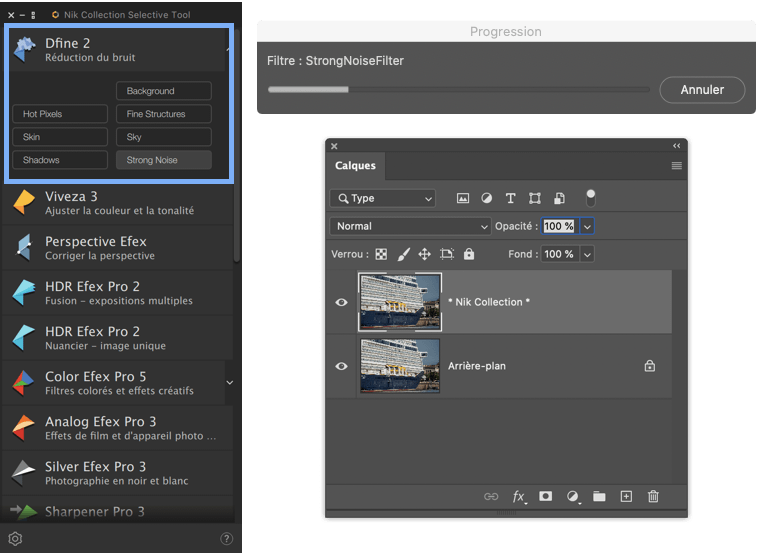Screen dimensions: 758x555
Task: Open Fond fill slider dropdown arrow
Action: (x=587, y=254)
